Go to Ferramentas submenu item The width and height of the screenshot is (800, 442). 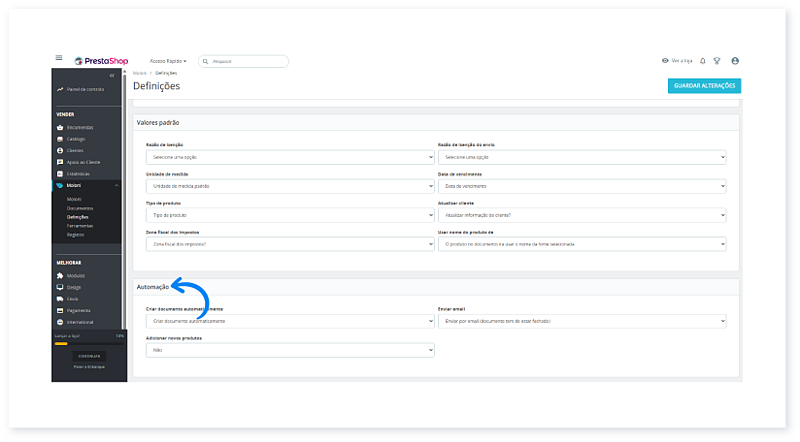(81, 225)
